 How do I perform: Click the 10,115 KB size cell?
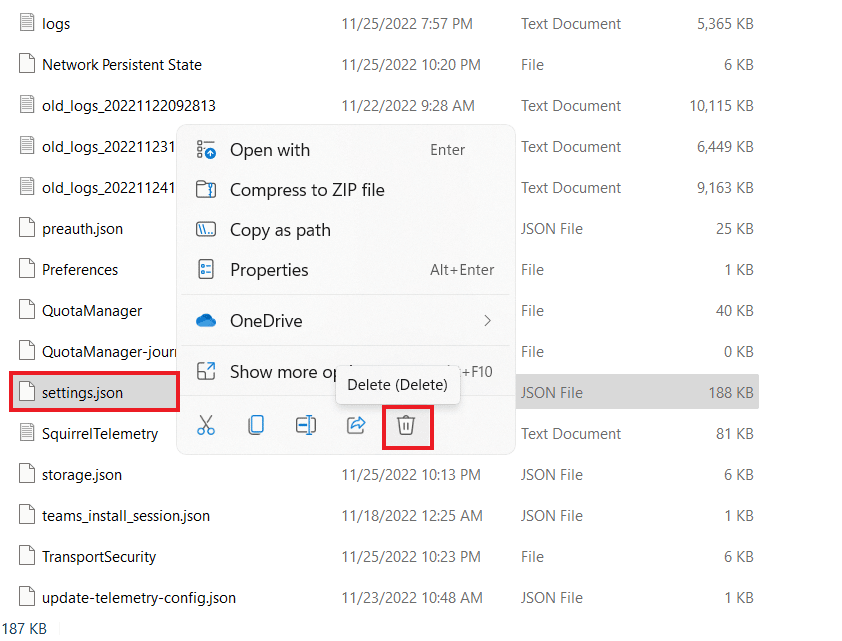point(721,106)
